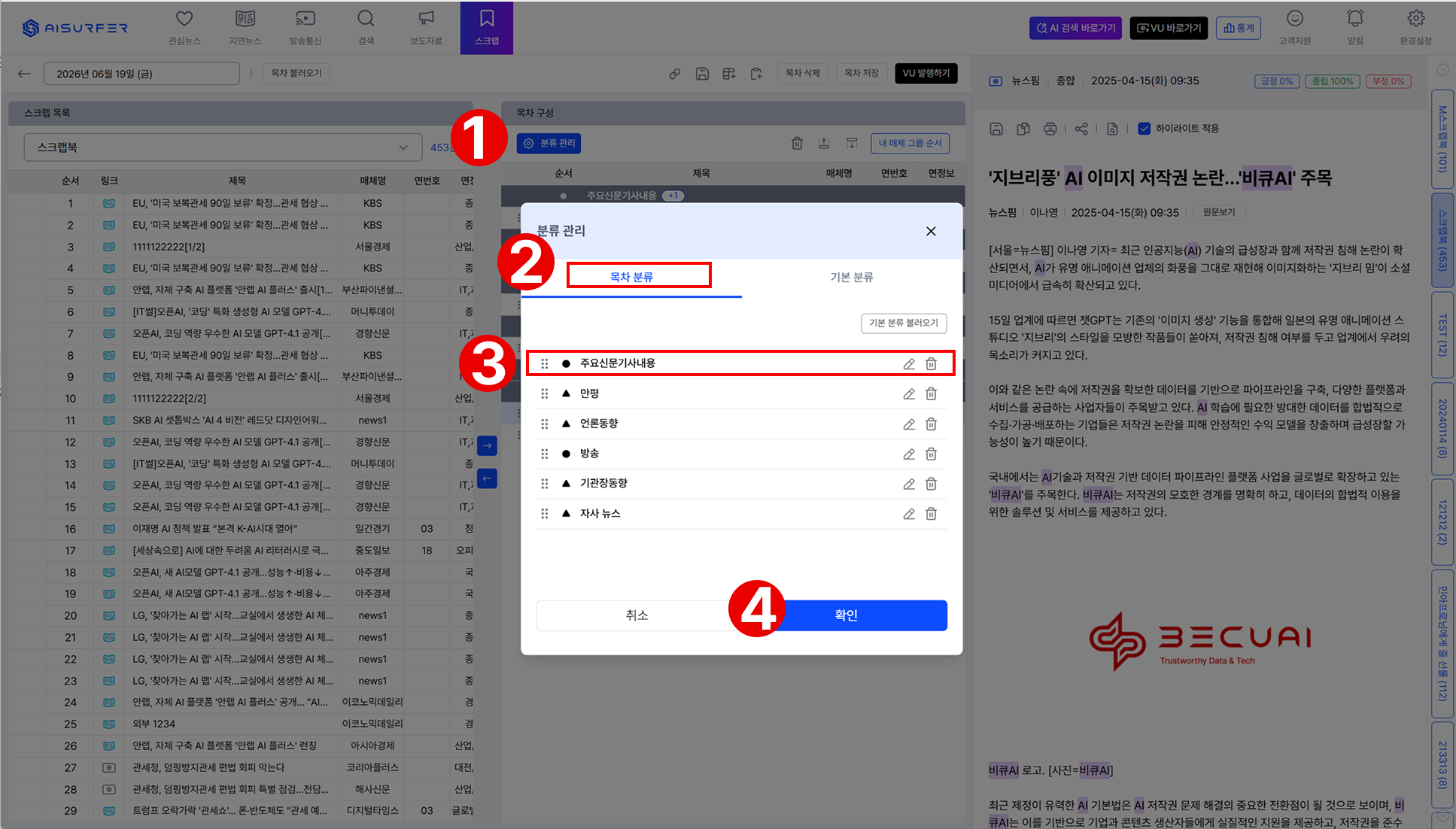The height and width of the screenshot is (829, 1456).
Task: Click the 원문보기 link
Action: (x=1219, y=212)
